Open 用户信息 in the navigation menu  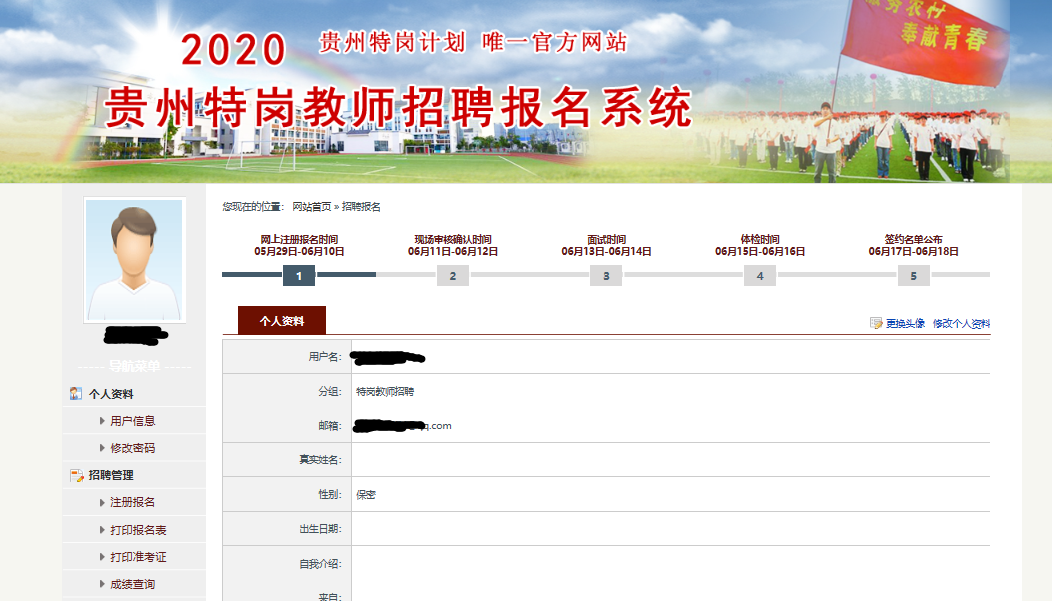132,421
